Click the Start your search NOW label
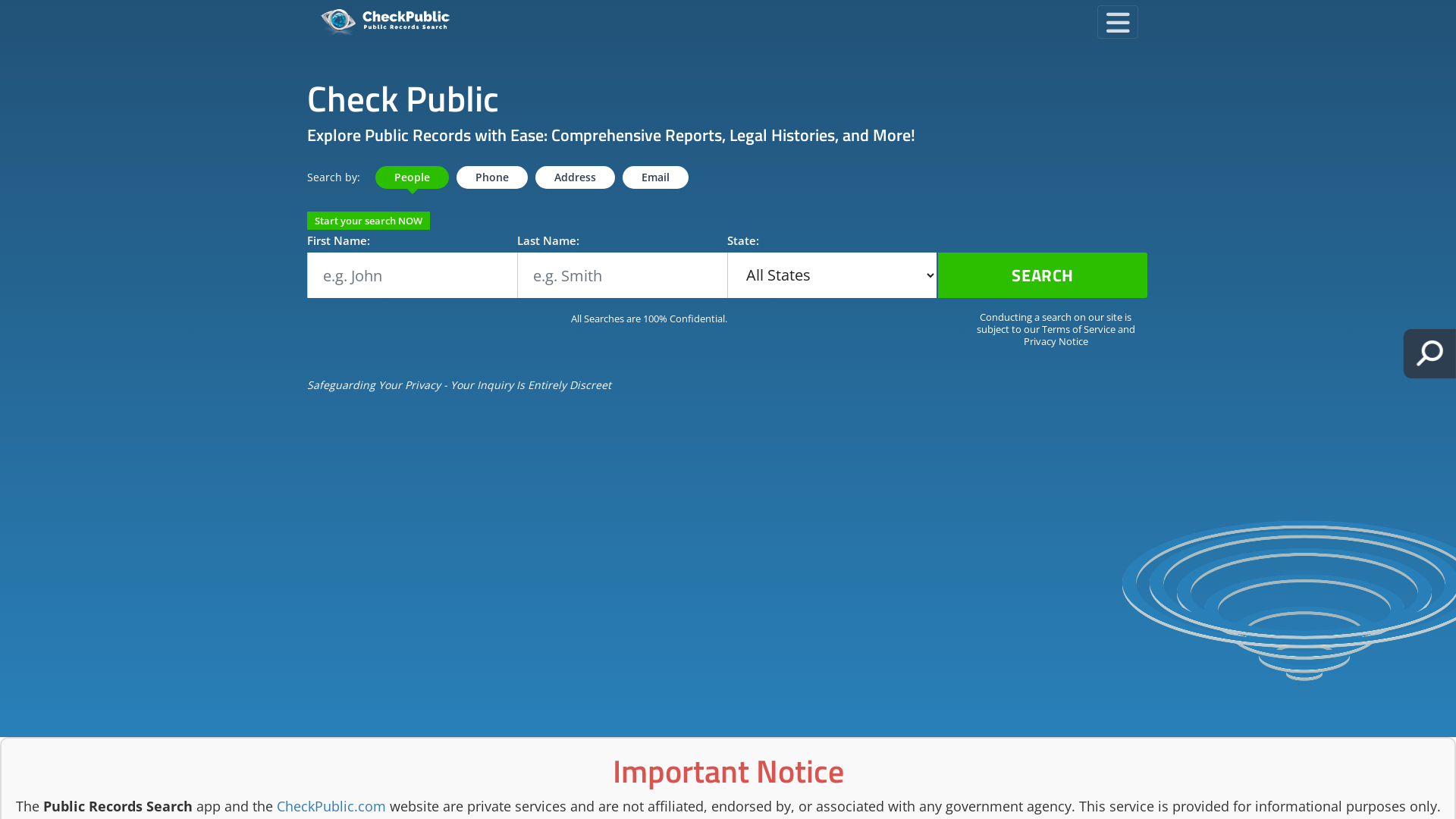 pos(369,221)
